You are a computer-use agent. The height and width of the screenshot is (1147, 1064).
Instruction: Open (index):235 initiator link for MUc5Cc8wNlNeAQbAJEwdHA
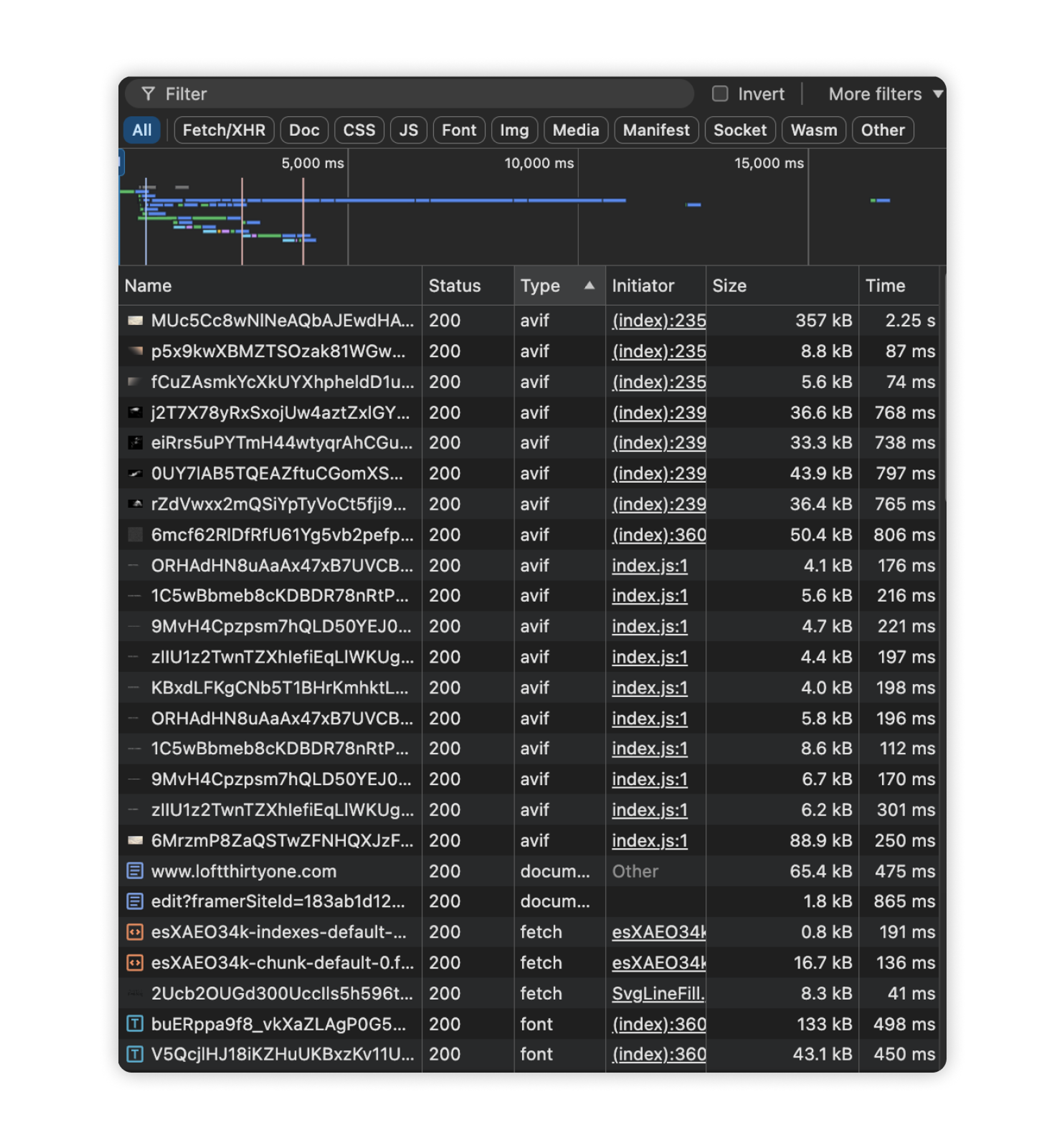[x=659, y=320]
